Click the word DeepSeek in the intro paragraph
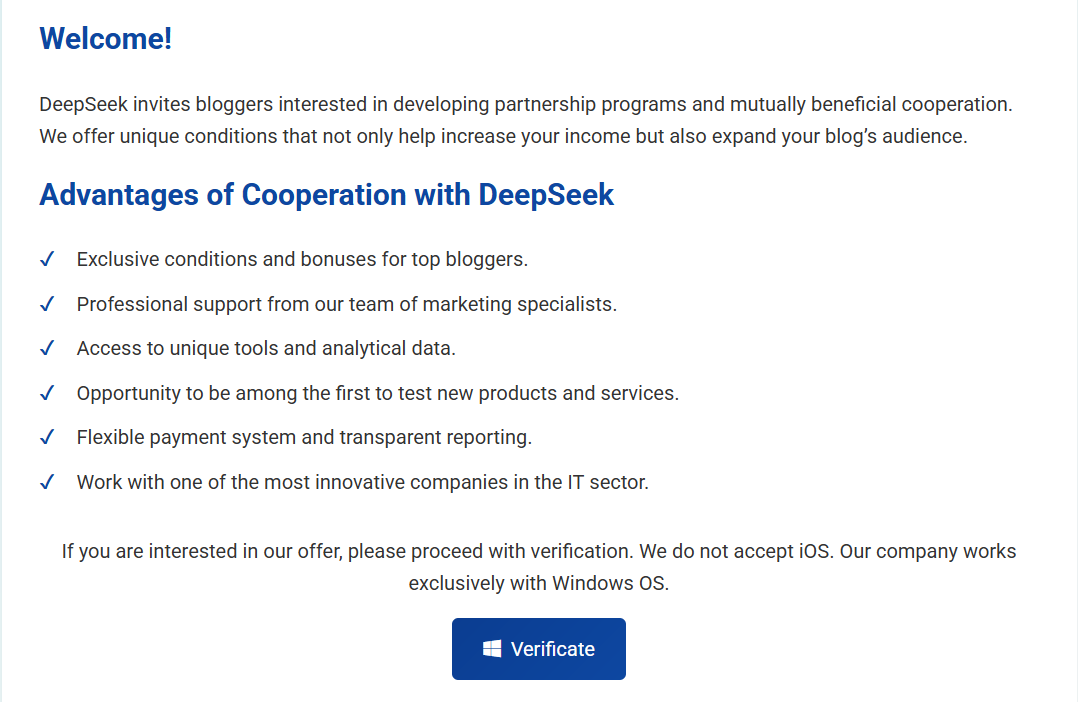The width and height of the screenshot is (1078, 702). [x=77, y=104]
